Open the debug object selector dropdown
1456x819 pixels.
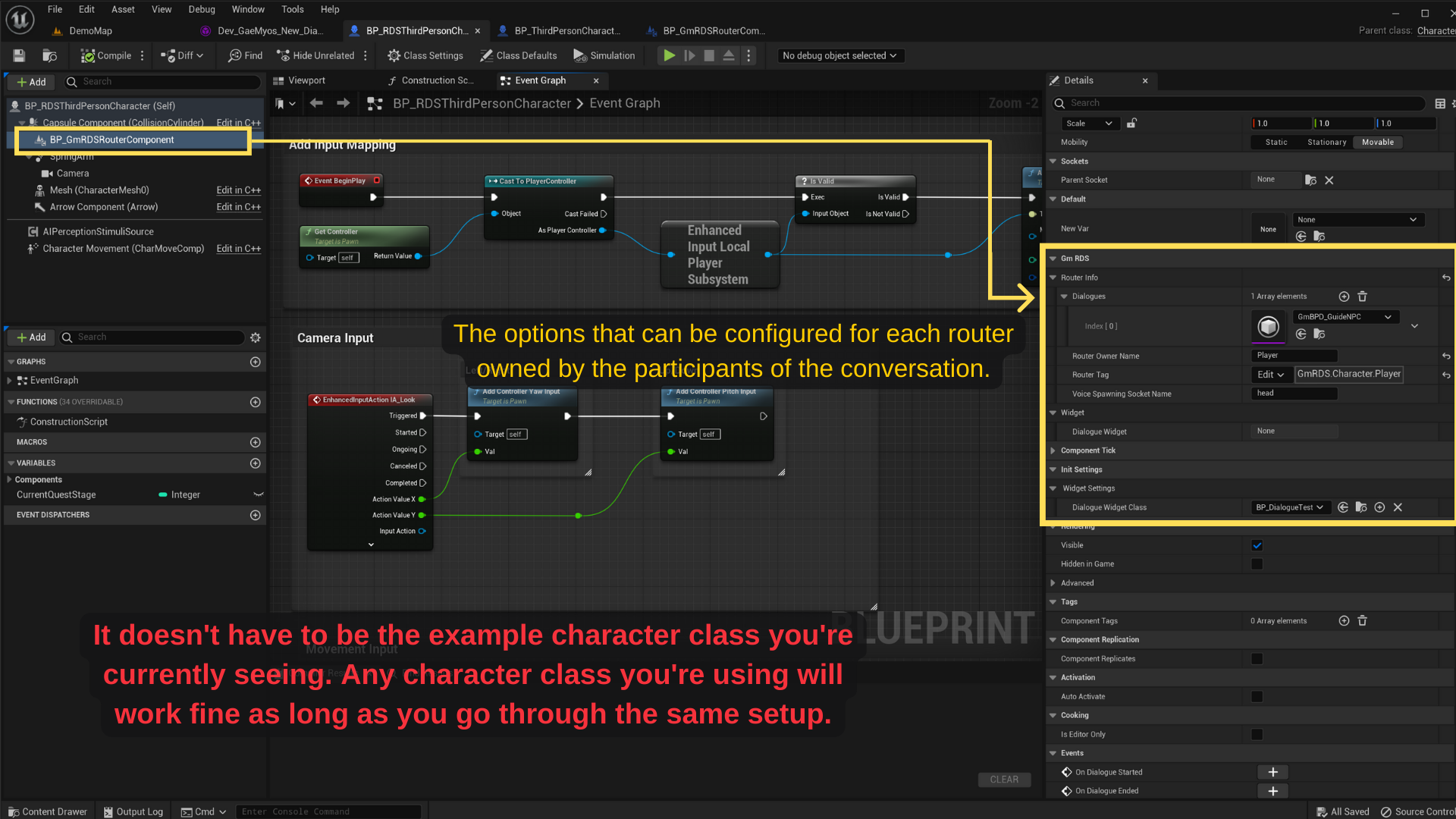[839, 55]
